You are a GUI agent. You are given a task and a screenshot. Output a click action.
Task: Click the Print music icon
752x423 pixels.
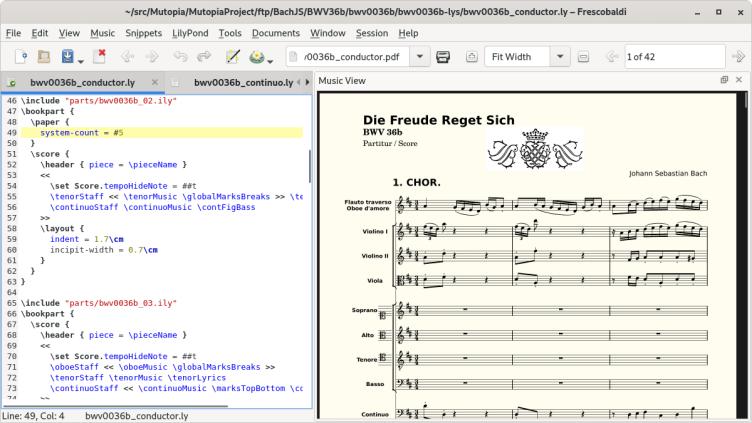443,57
